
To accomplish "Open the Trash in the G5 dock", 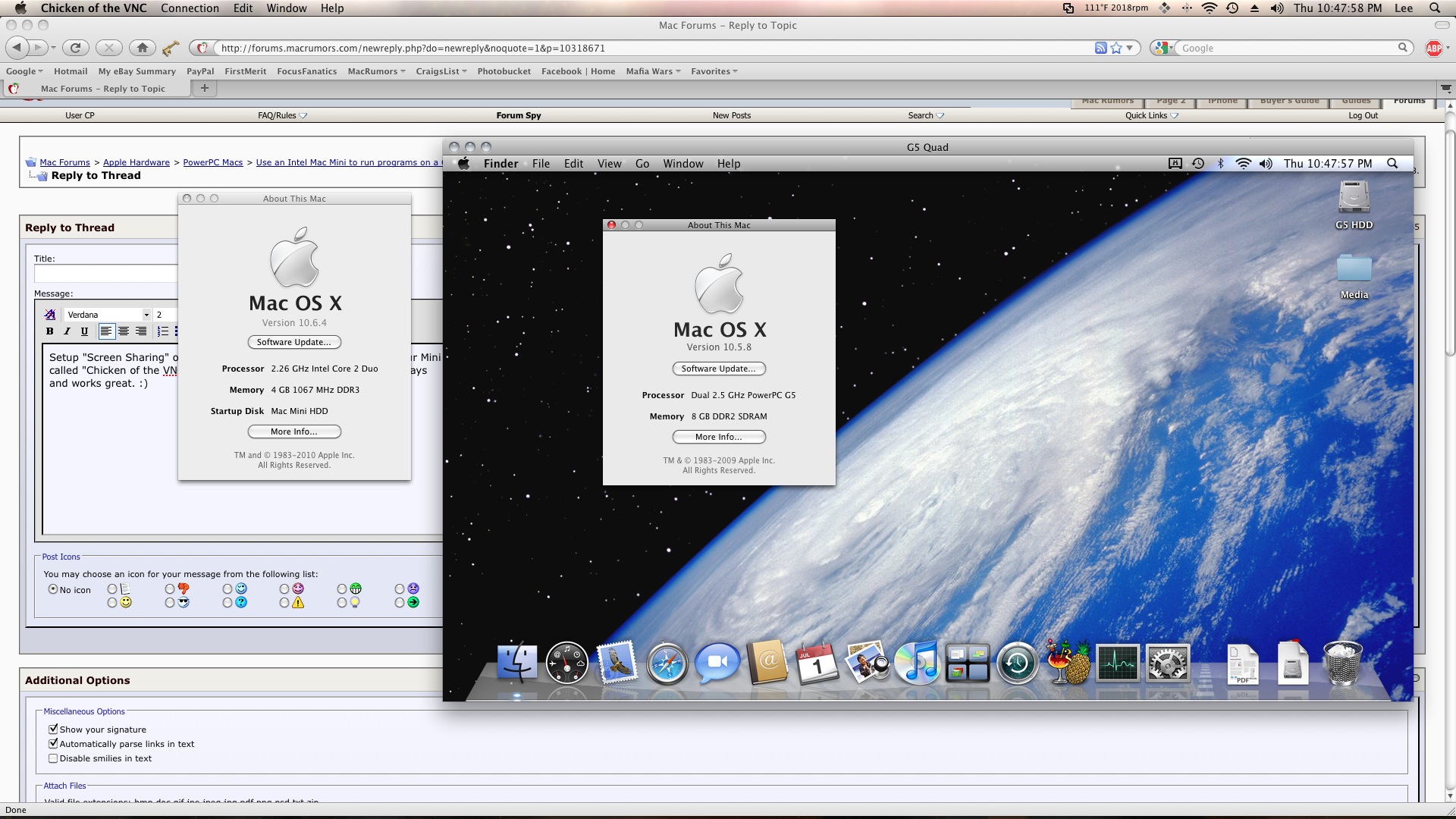I will pyautogui.click(x=1342, y=663).
